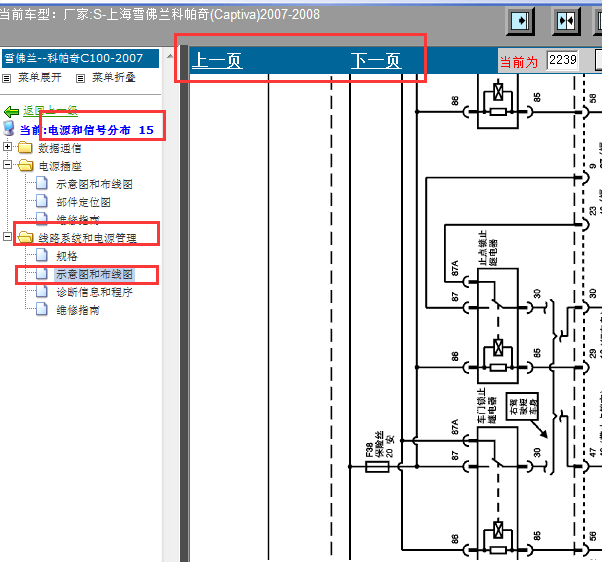Click the 雪佛兰--科帕奇C100-2007 header
The height and width of the screenshot is (562, 602).
(x=81, y=58)
